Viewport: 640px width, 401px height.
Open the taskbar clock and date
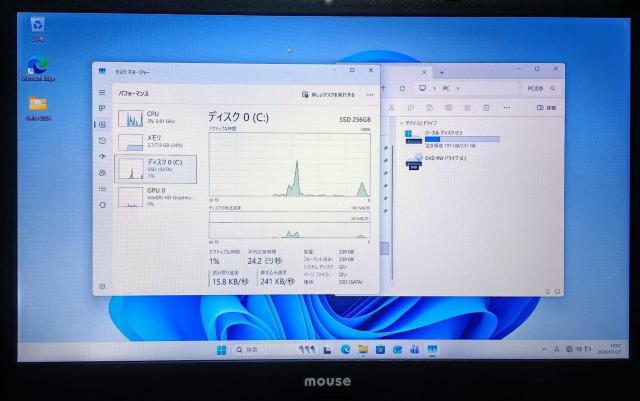[x=609, y=349]
